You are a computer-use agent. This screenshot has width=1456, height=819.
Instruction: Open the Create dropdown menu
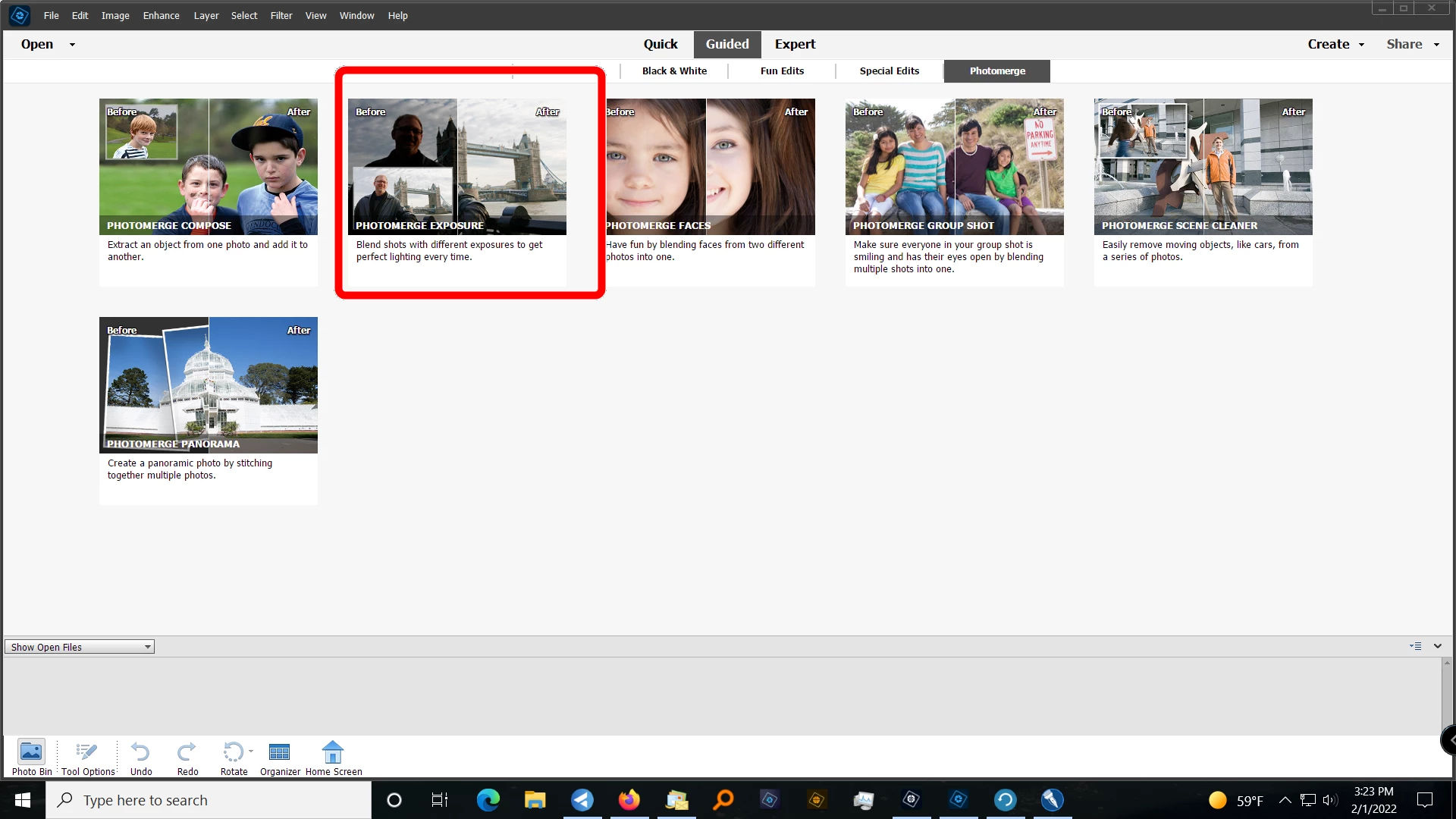pyautogui.click(x=1335, y=44)
